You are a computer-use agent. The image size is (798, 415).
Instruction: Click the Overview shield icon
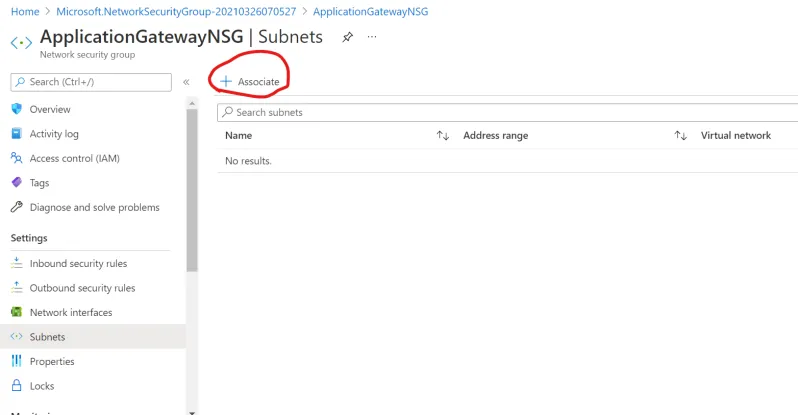point(17,109)
